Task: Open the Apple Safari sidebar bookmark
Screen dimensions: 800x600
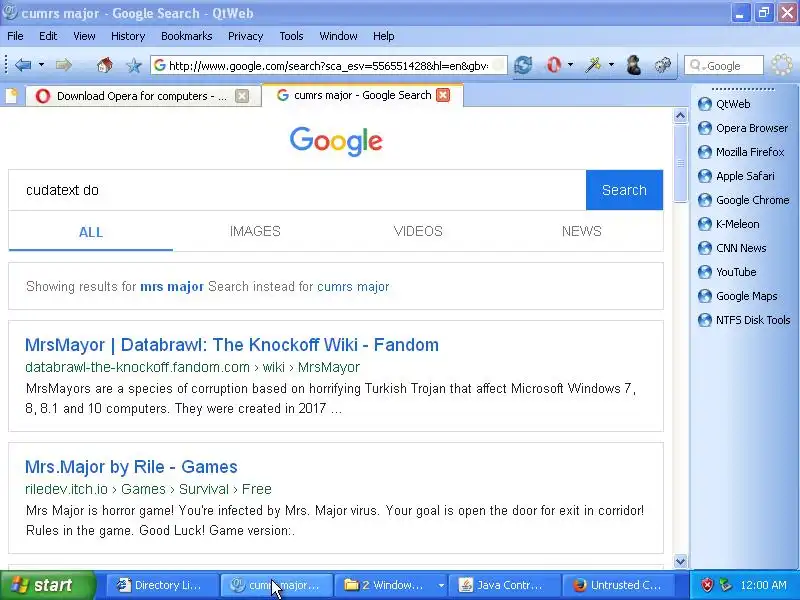Action: coord(736,176)
